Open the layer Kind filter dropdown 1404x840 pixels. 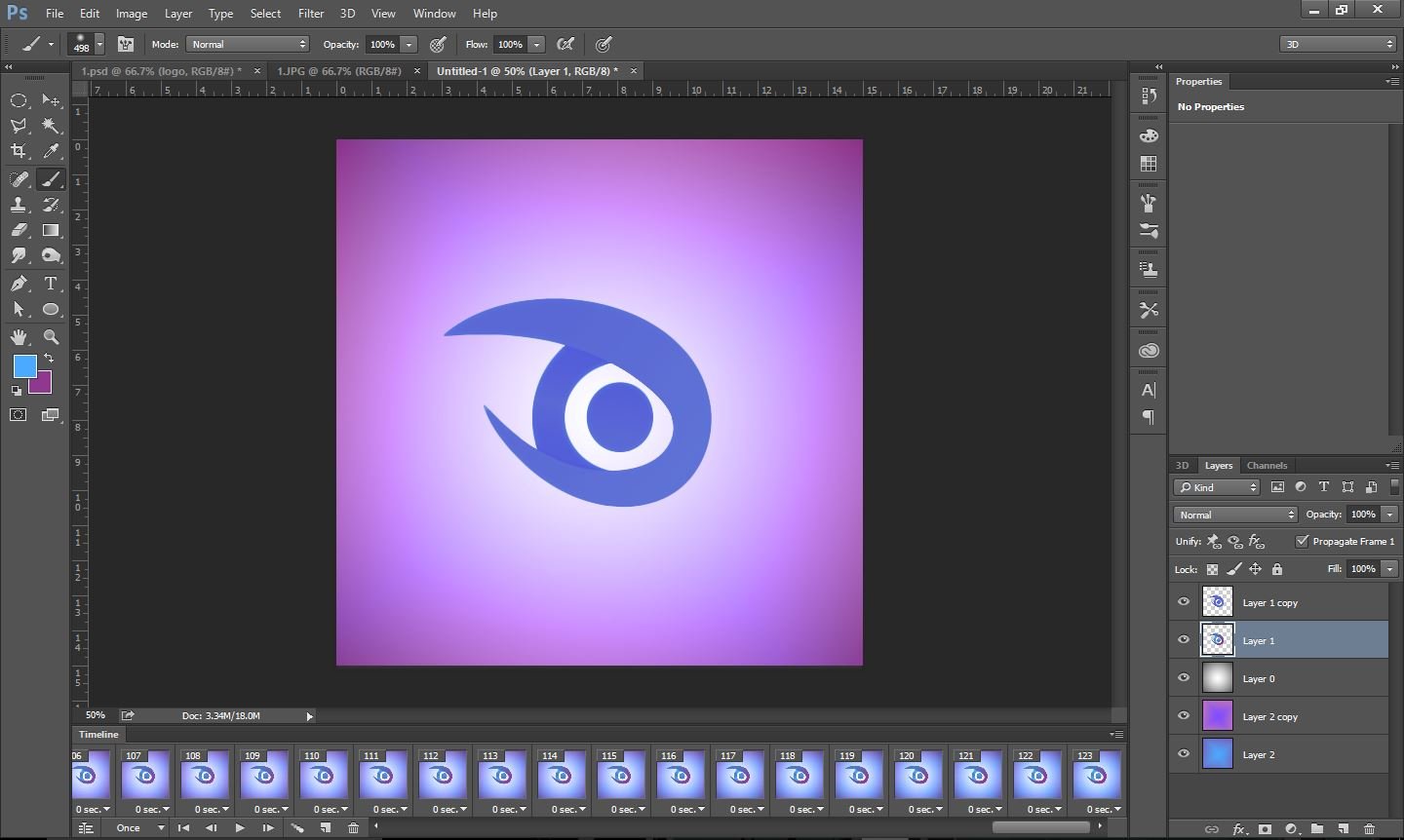[x=1217, y=487]
